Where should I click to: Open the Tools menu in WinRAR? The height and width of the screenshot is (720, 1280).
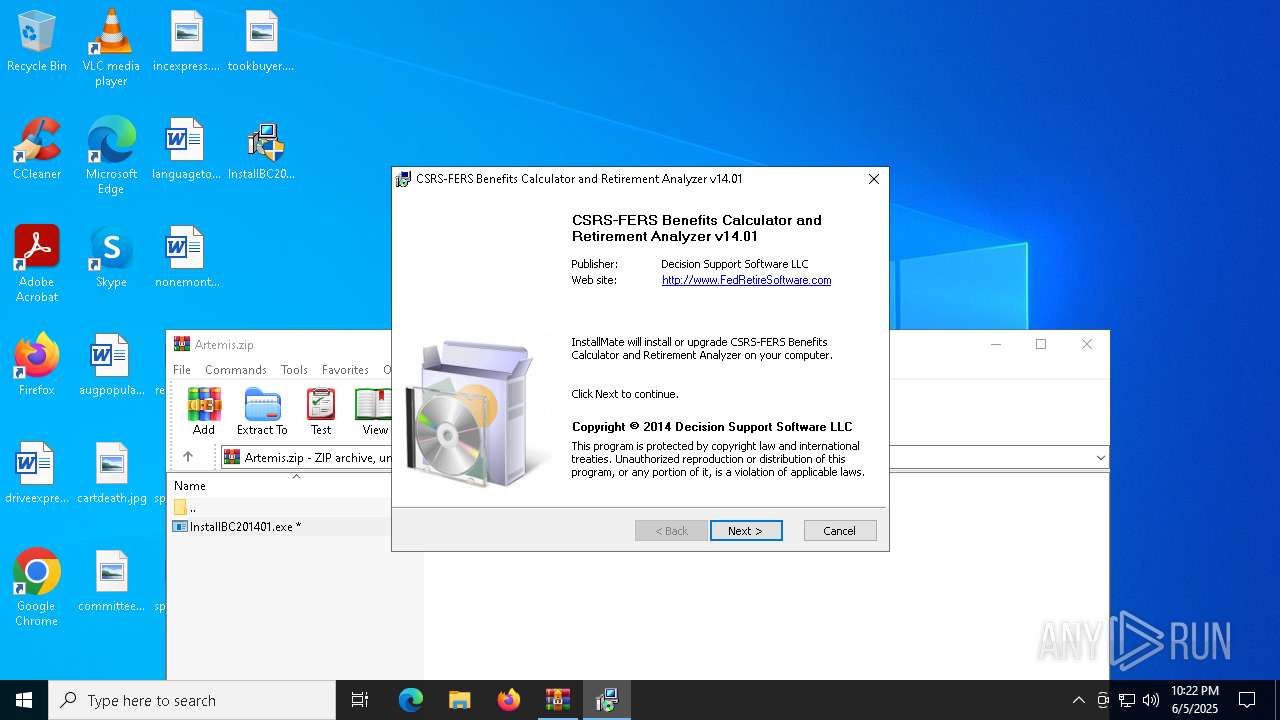pyautogui.click(x=294, y=369)
